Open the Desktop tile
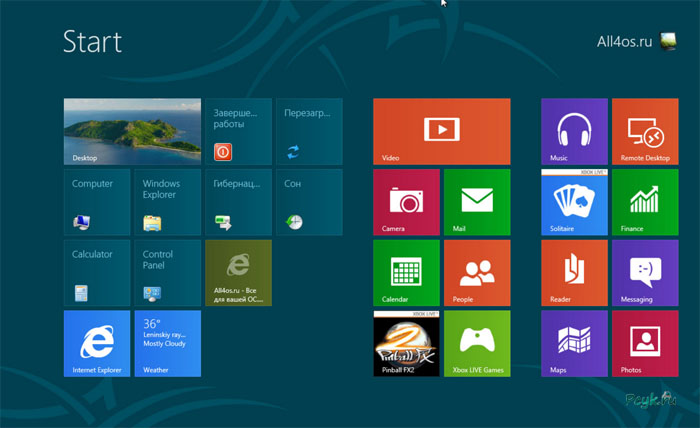Viewport: 700px width, 428px height. click(x=132, y=132)
